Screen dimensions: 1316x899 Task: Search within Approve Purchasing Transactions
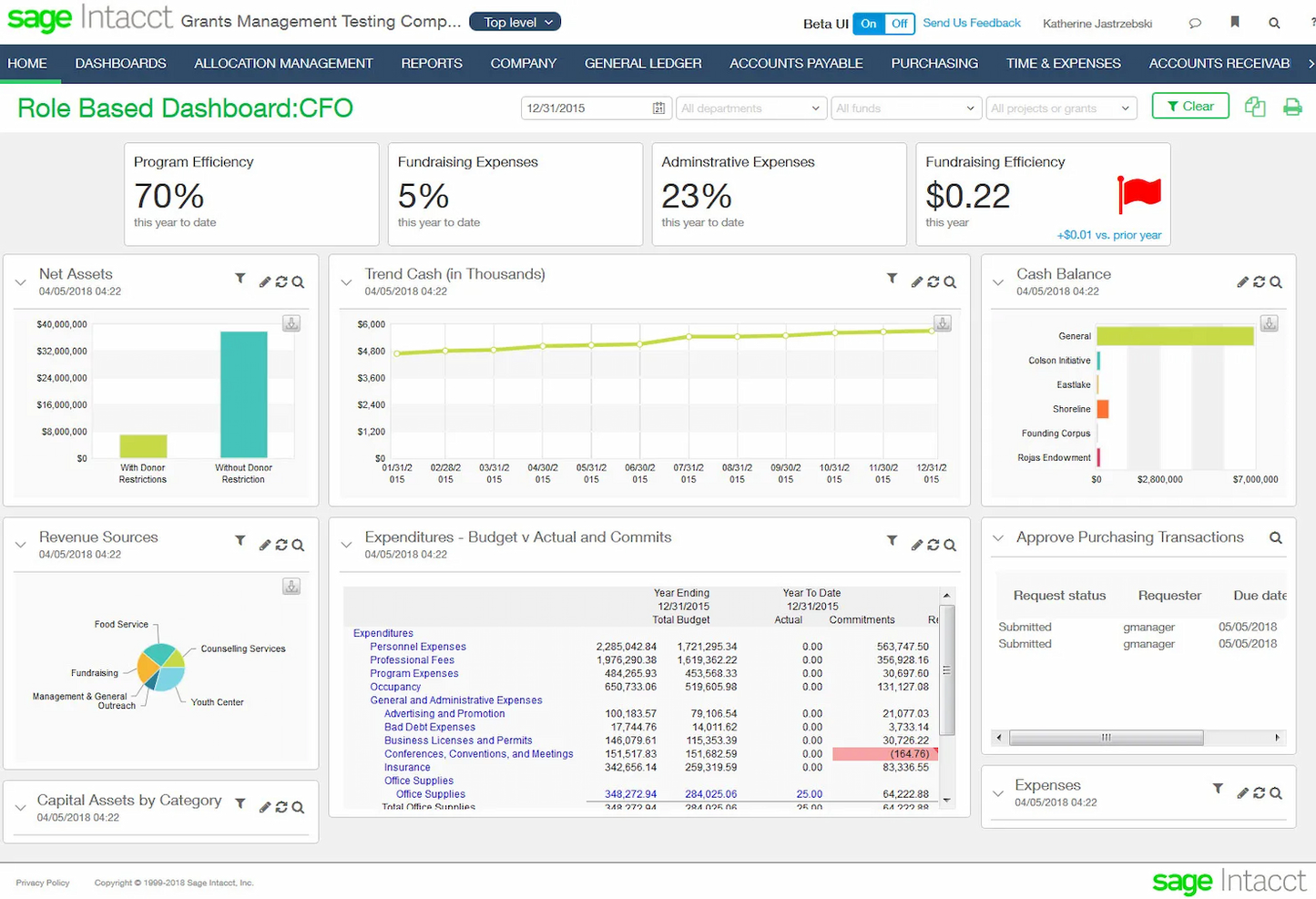pos(1275,537)
